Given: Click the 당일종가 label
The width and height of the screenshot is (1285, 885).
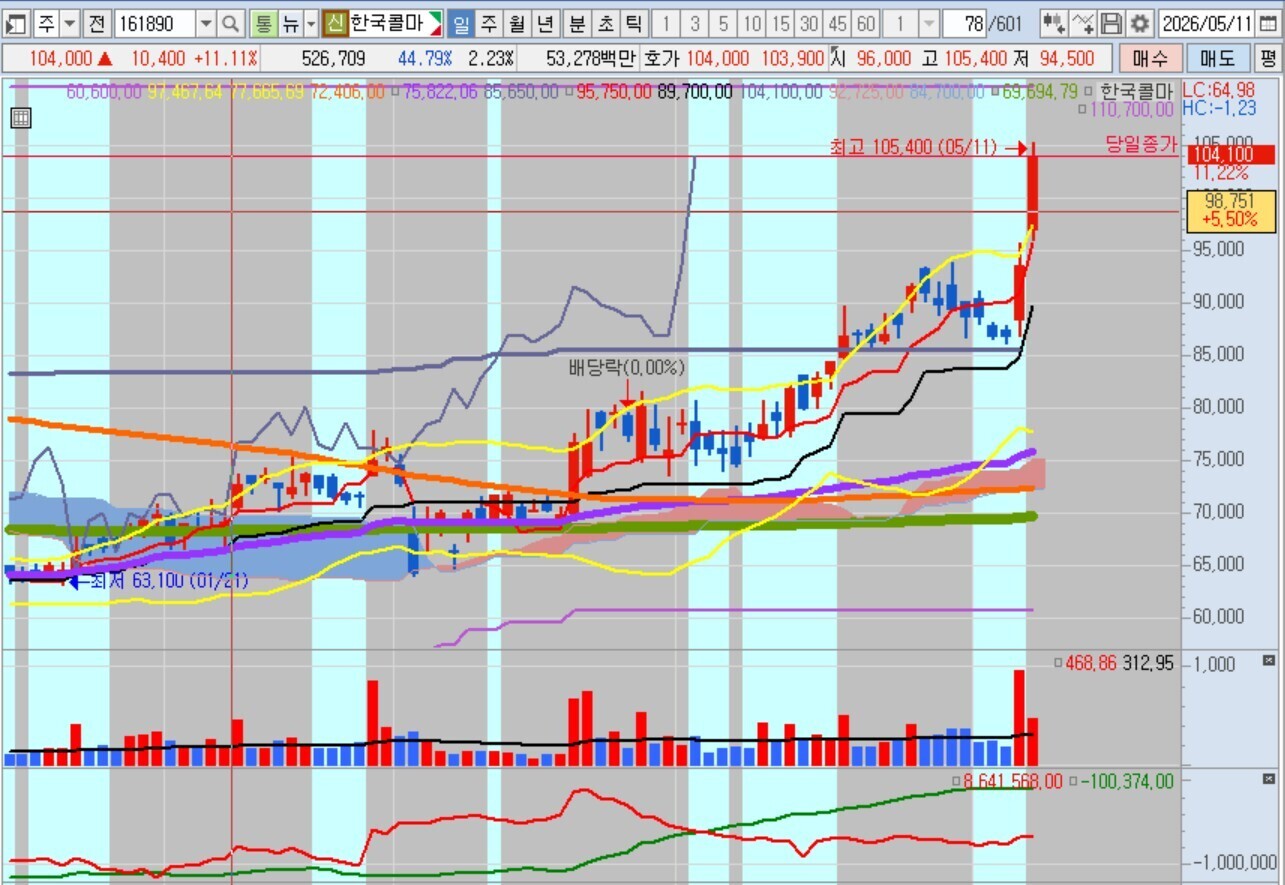Looking at the screenshot, I should click(x=1141, y=144).
